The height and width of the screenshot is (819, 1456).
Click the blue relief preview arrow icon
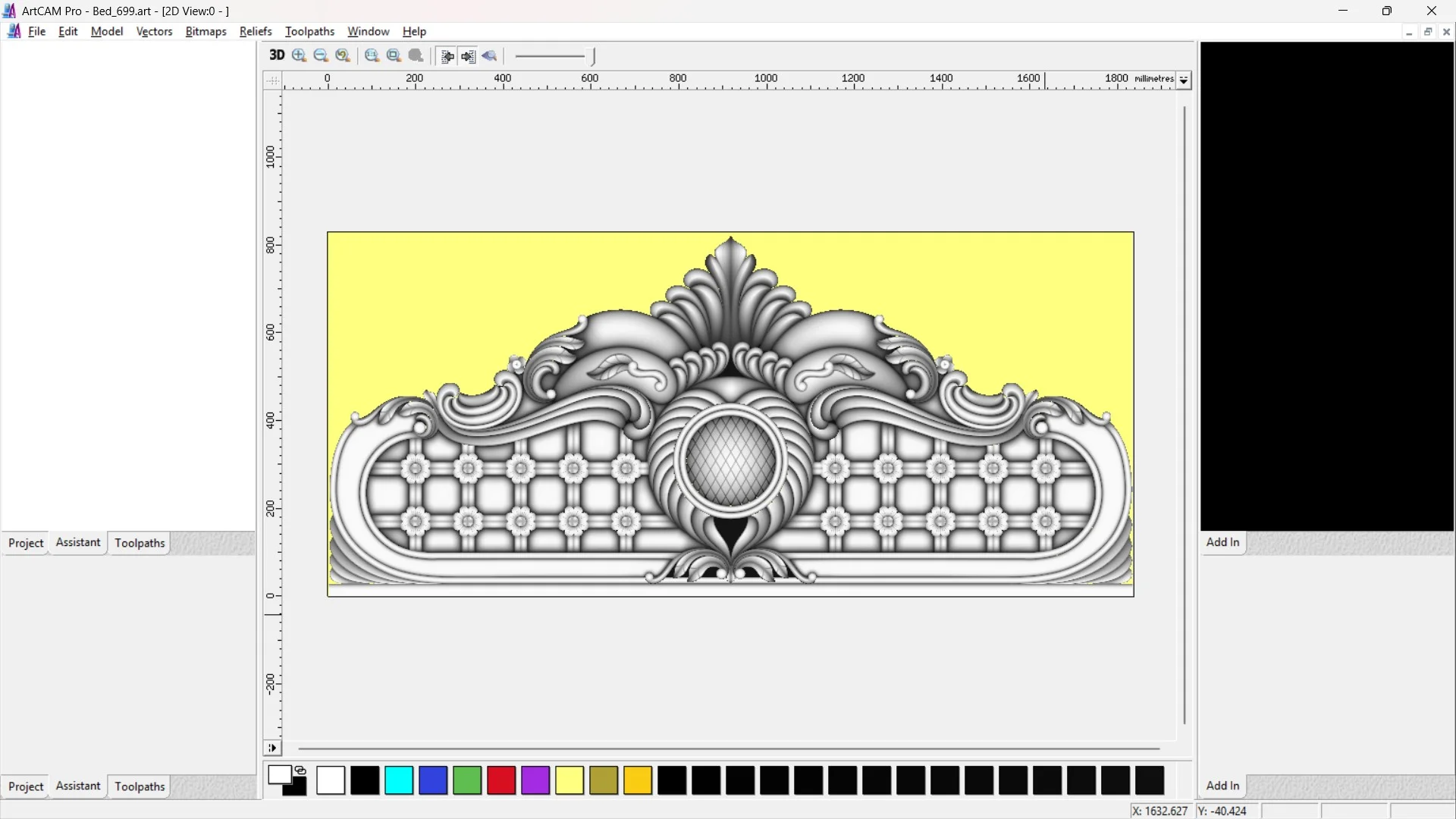[489, 55]
